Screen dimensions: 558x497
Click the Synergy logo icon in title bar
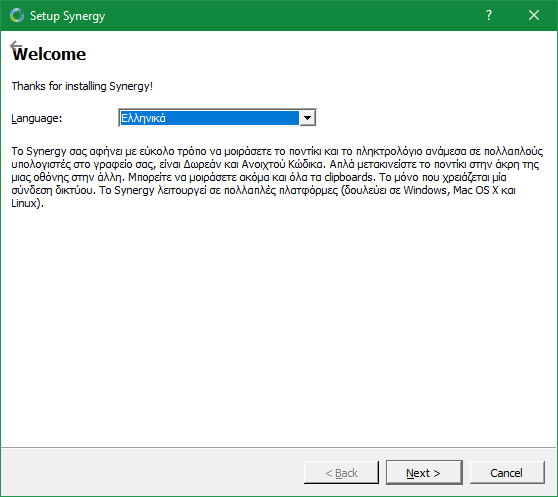tap(17, 15)
